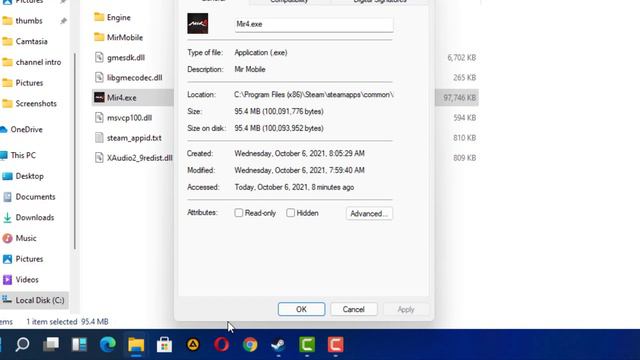
Task: Click the Mir4.exe file icon in list
Action: point(99,98)
